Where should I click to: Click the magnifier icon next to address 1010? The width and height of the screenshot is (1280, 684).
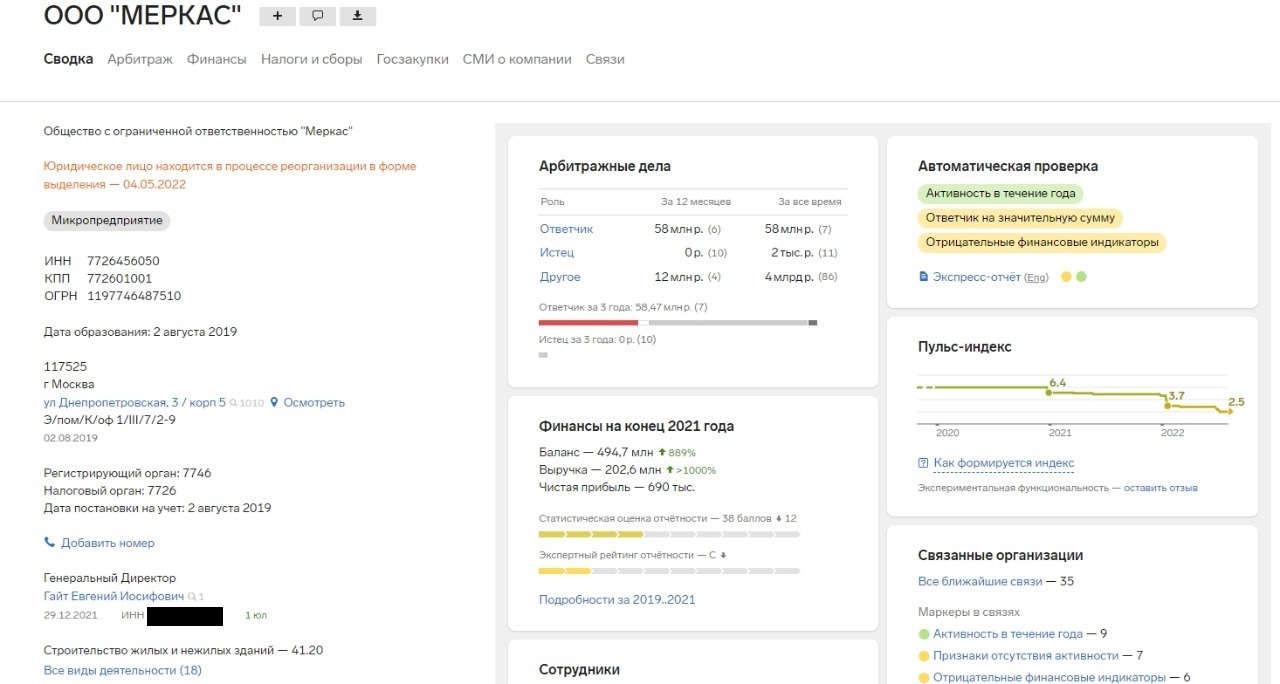tap(234, 403)
